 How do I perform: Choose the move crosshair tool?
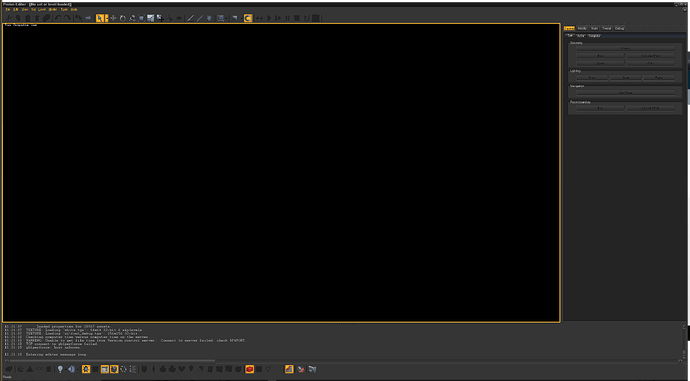tap(113, 18)
